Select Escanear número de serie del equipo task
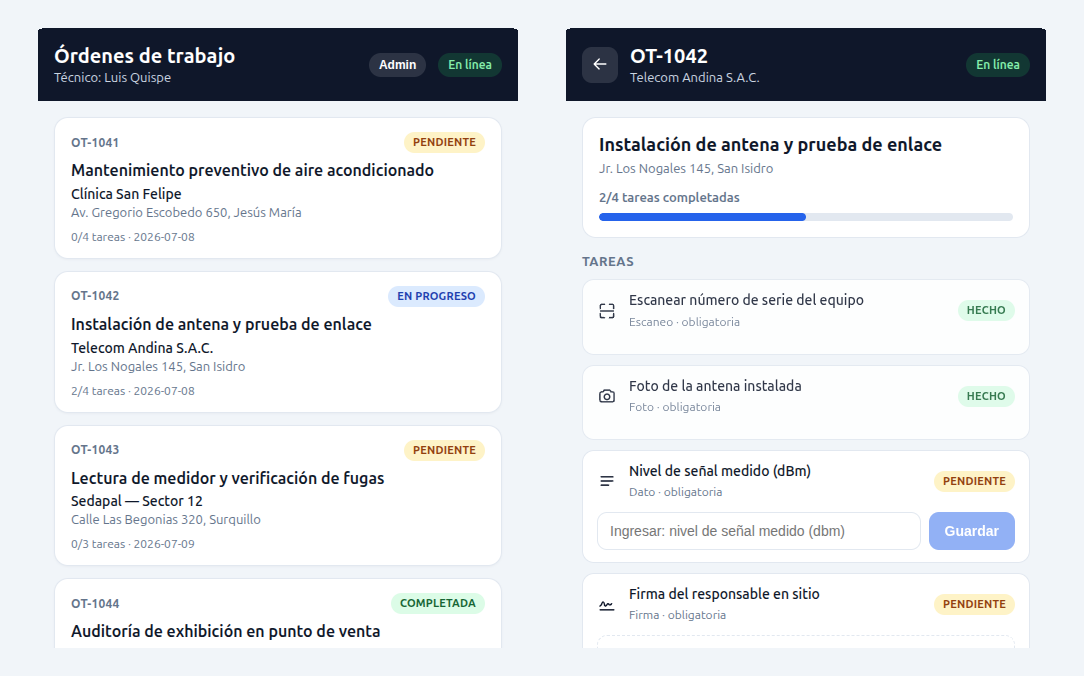Image resolution: width=1084 pixels, height=676 pixels. pos(805,317)
